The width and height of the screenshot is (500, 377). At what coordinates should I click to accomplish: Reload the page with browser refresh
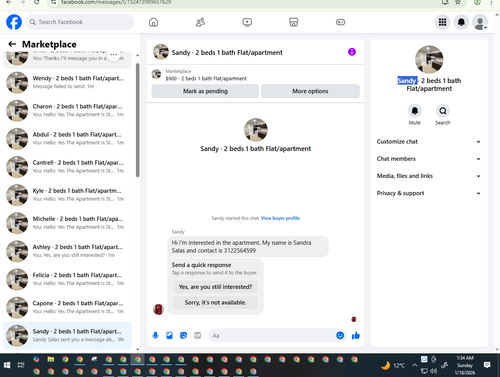(x=37, y=2)
